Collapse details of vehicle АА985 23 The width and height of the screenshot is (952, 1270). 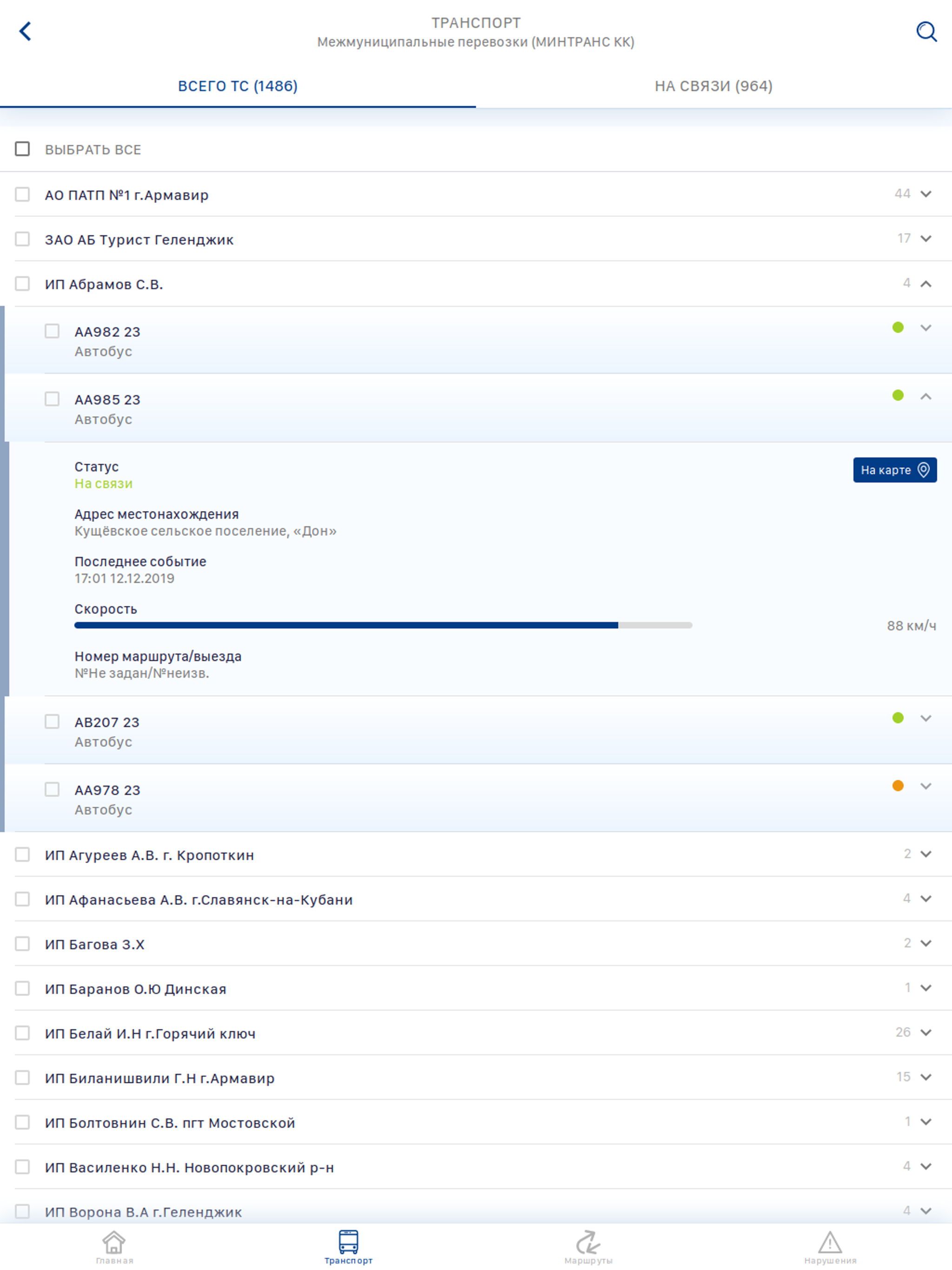(926, 396)
